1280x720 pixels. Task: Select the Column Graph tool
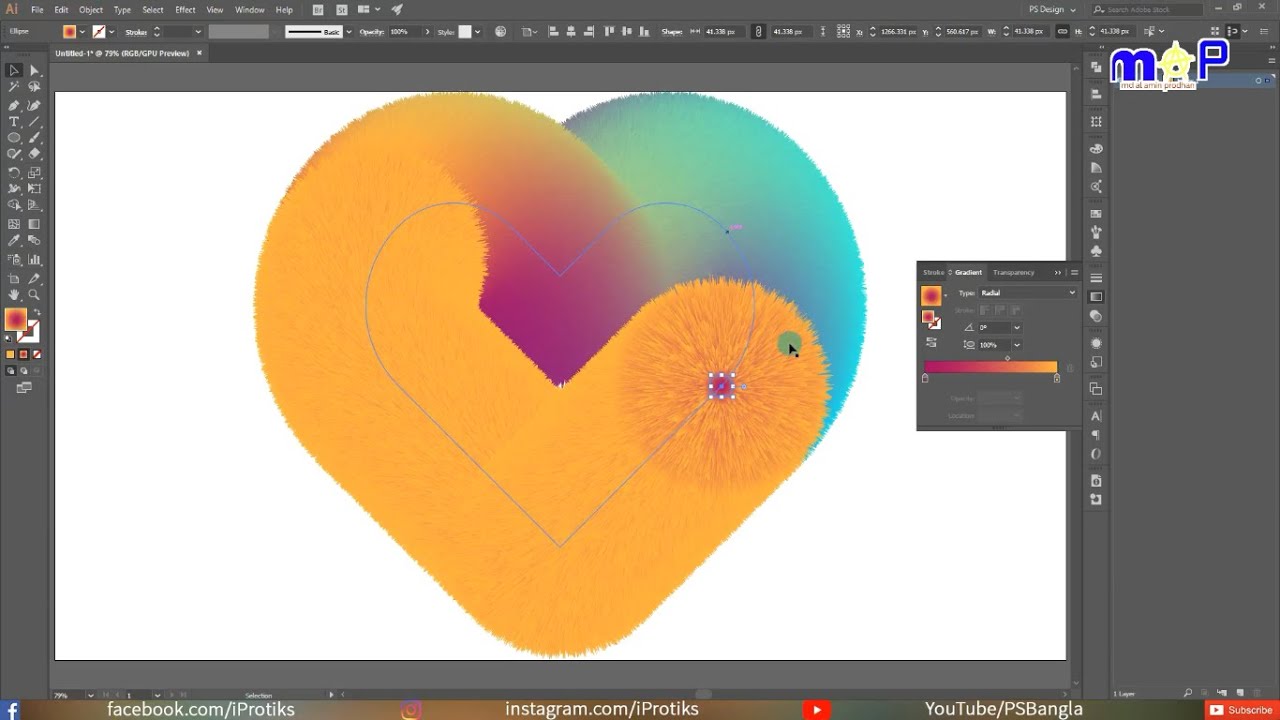point(34,260)
